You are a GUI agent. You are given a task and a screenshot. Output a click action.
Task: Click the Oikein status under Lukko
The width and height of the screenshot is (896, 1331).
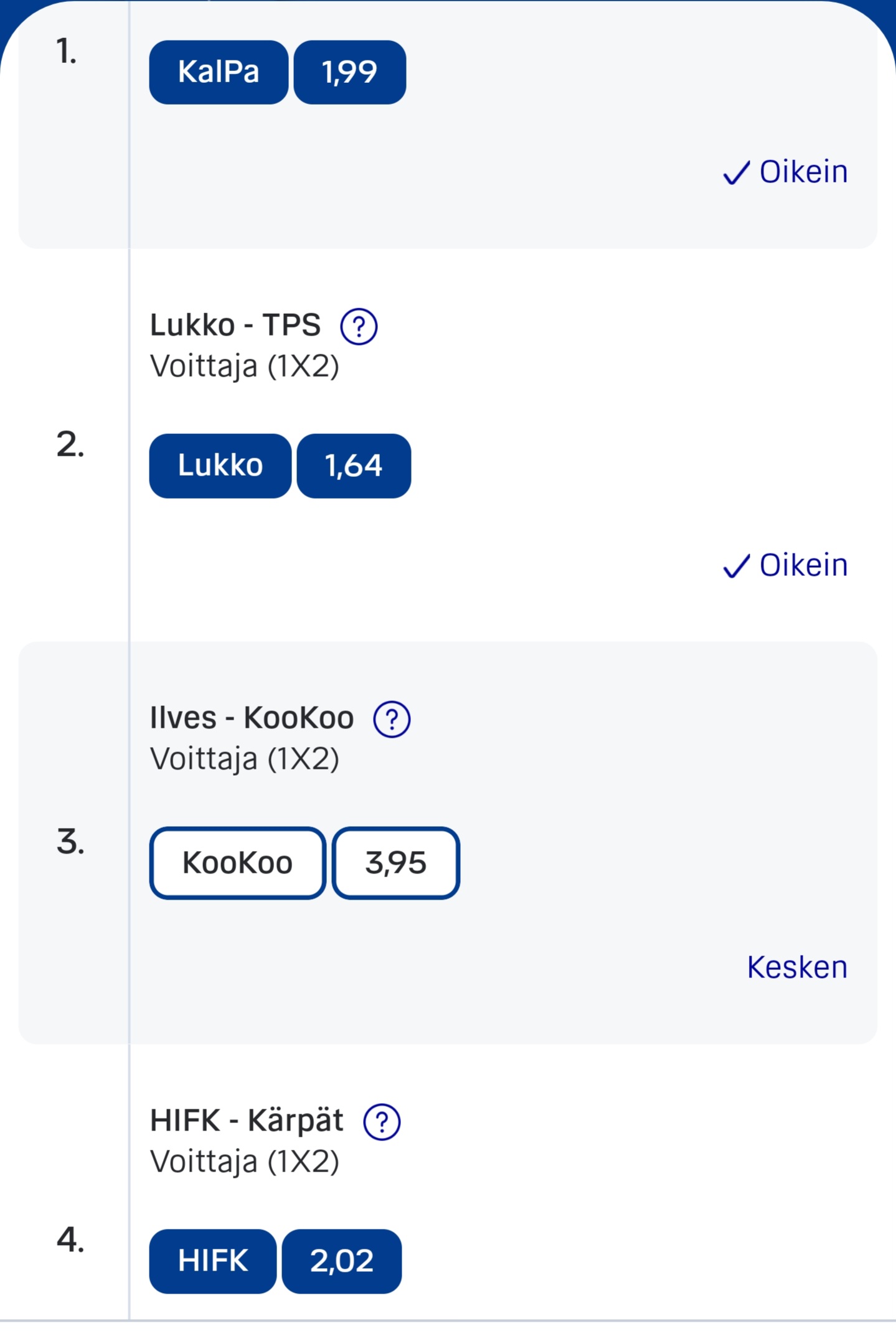pos(803,565)
